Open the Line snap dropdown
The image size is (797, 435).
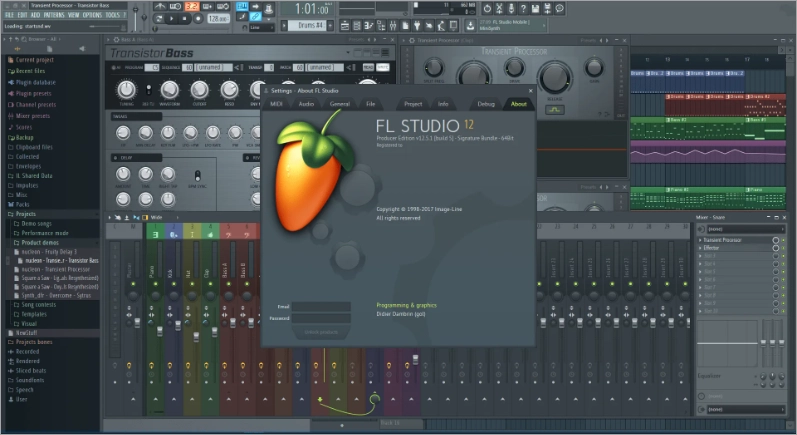click(x=262, y=27)
